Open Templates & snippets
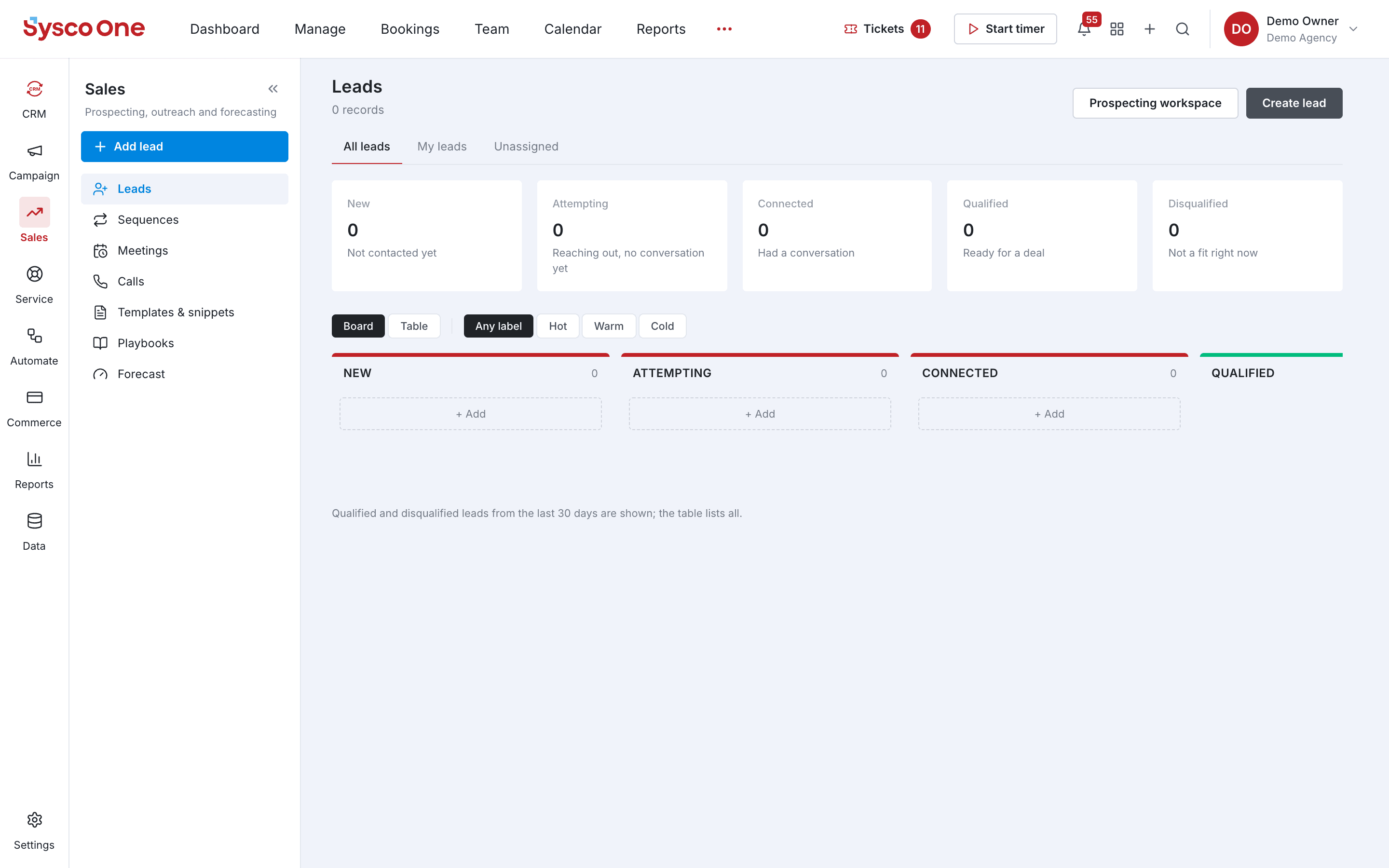The height and width of the screenshot is (868, 1389). tap(184, 312)
